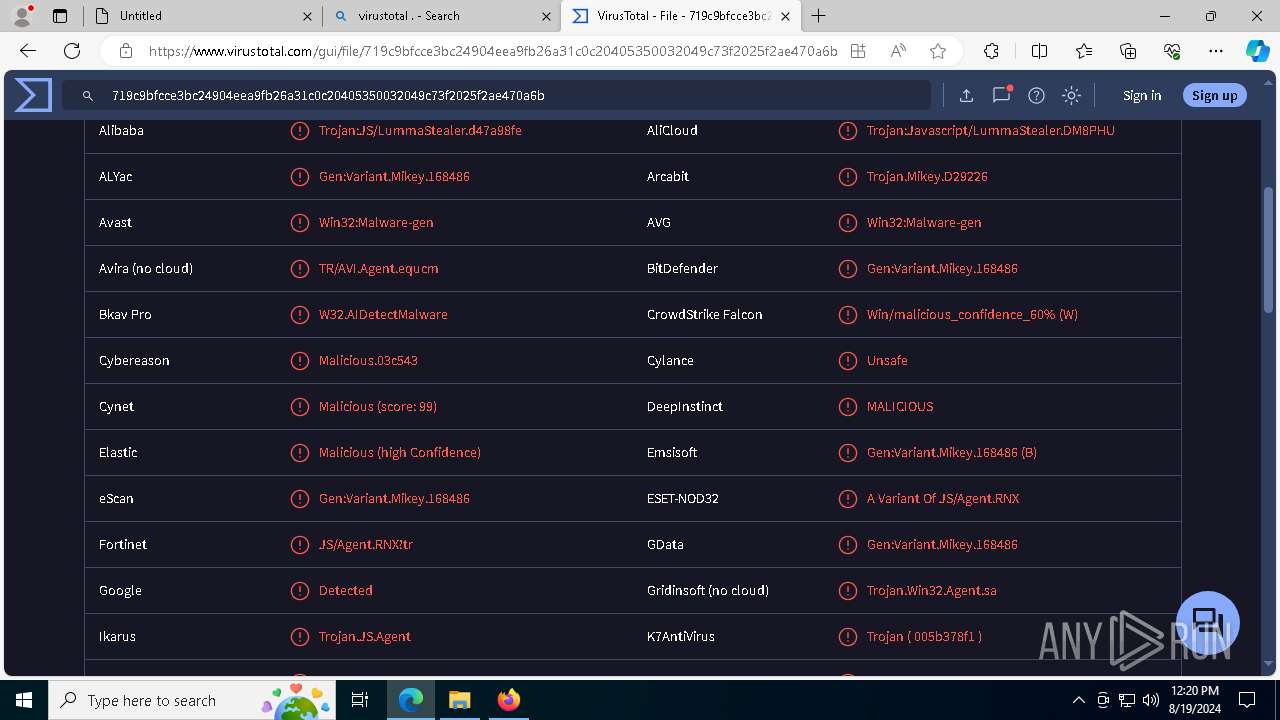Click the VirusTotal logo icon

(x=32, y=95)
